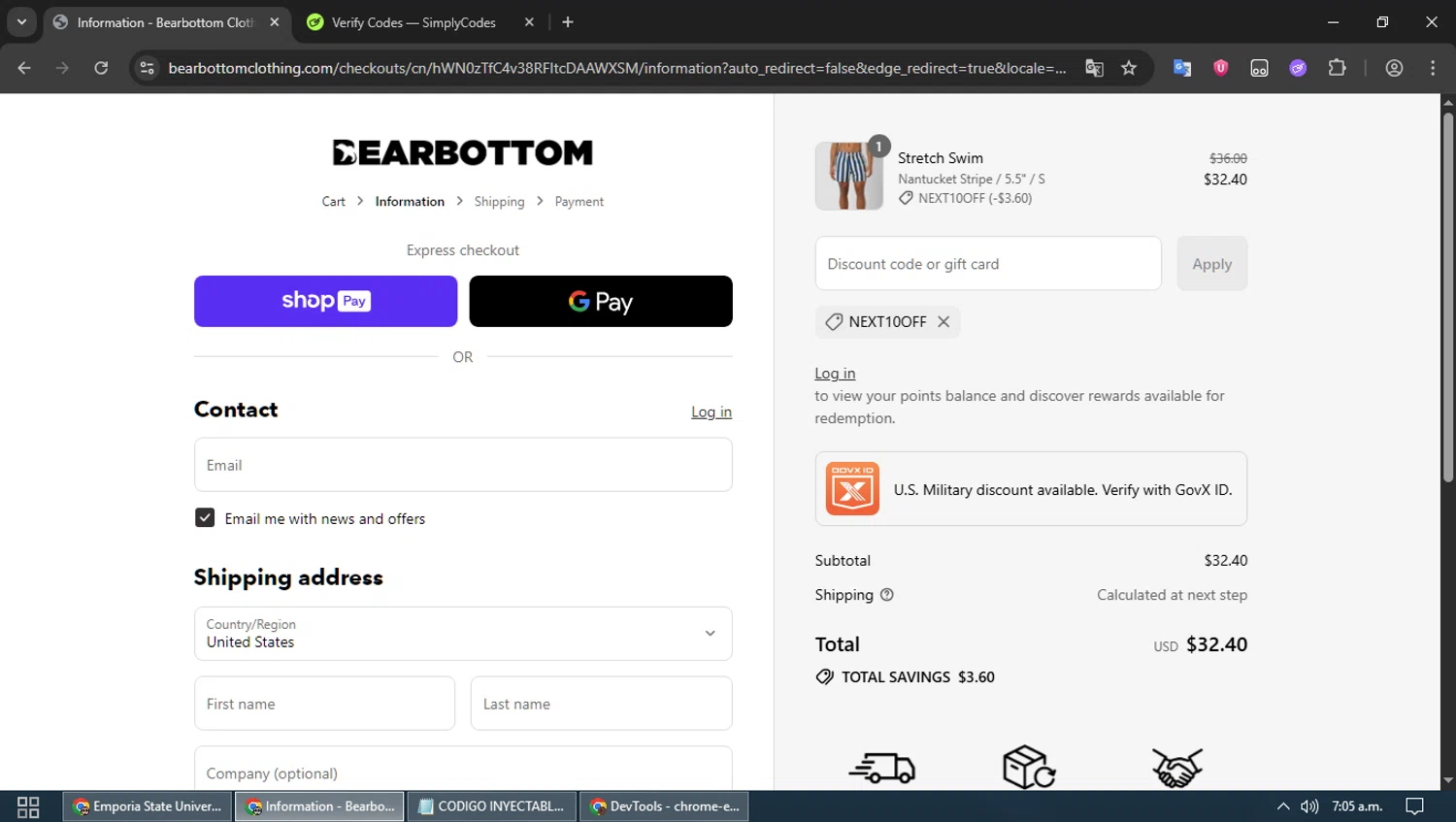Open the Extensions puzzle menu
This screenshot has height=822, width=1456.
[1338, 68]
